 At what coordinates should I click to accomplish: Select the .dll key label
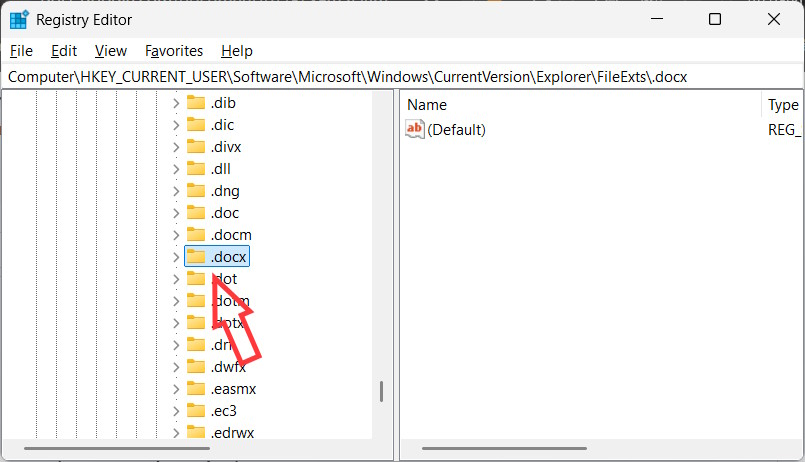(x=220, y=169)
